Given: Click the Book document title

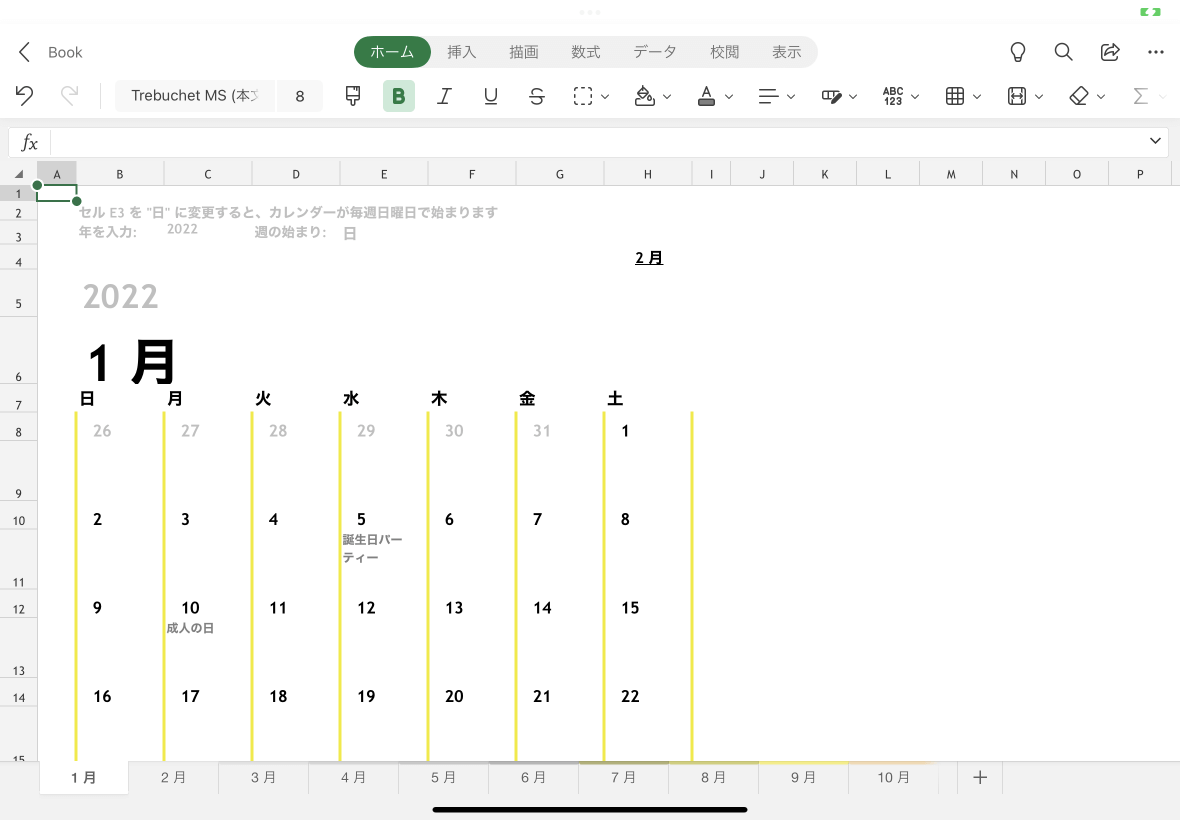Looking at the screenshot, I should pyautogui.click(x=65, y=52).
